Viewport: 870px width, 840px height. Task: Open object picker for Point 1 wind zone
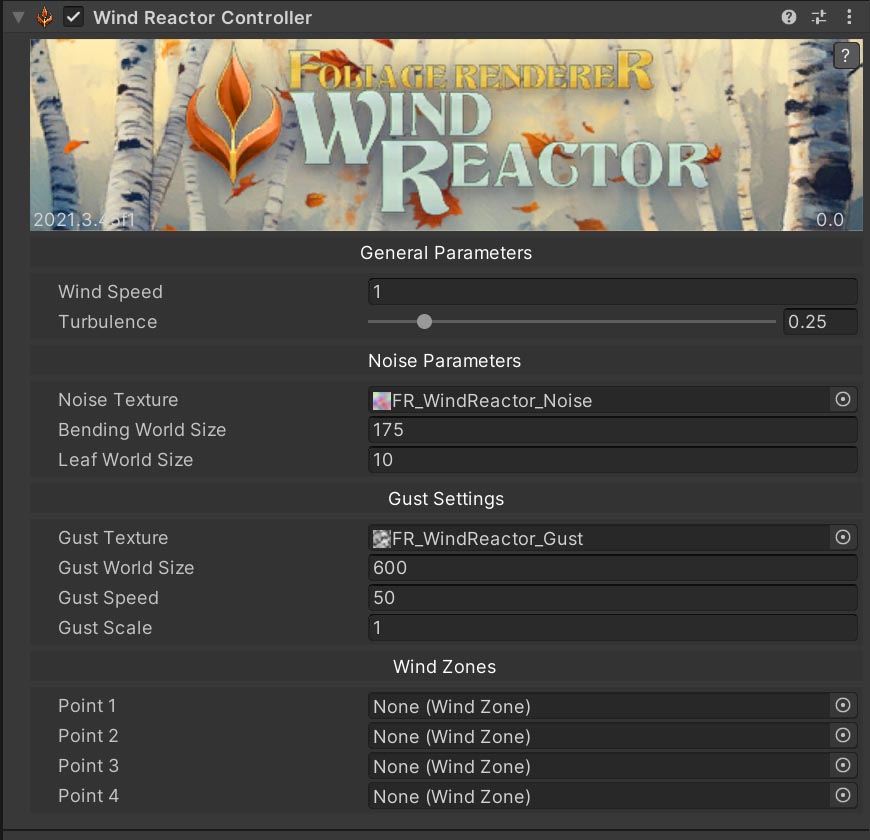pos(843,706)
